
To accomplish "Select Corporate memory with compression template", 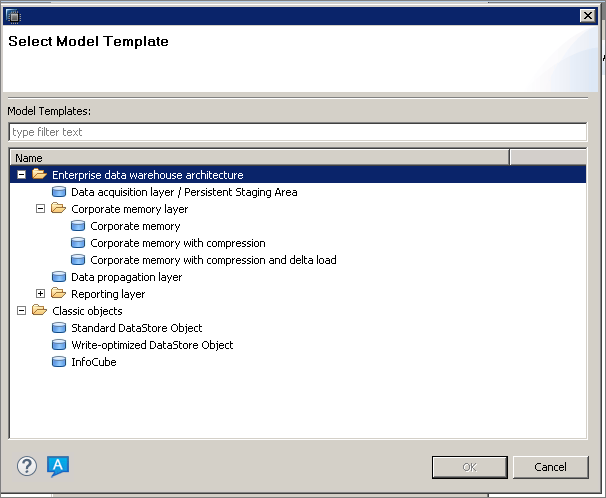I will coord(177,243).
